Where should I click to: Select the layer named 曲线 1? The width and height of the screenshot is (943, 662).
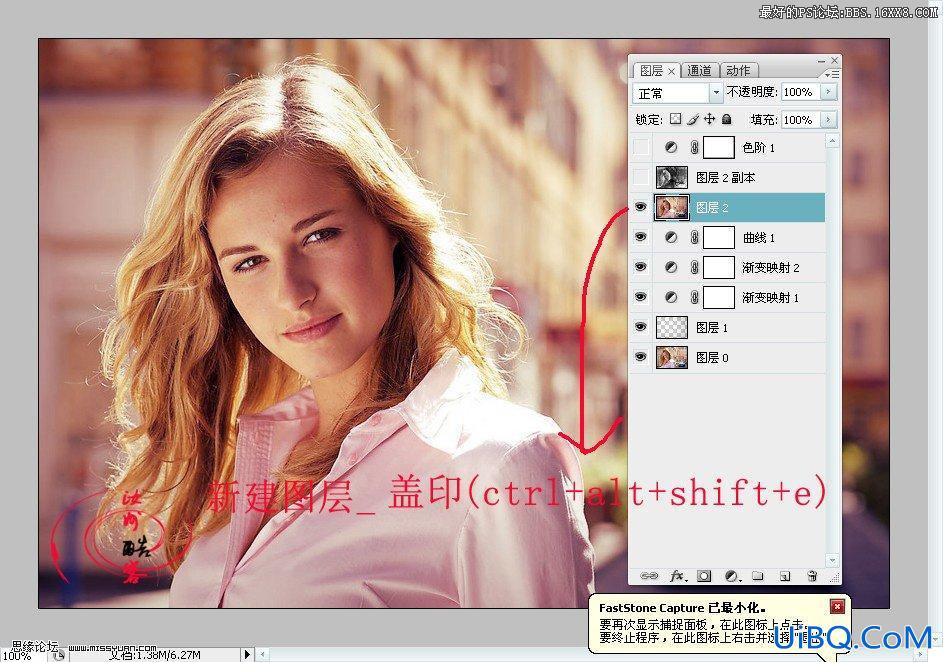(x=758, y=238)
